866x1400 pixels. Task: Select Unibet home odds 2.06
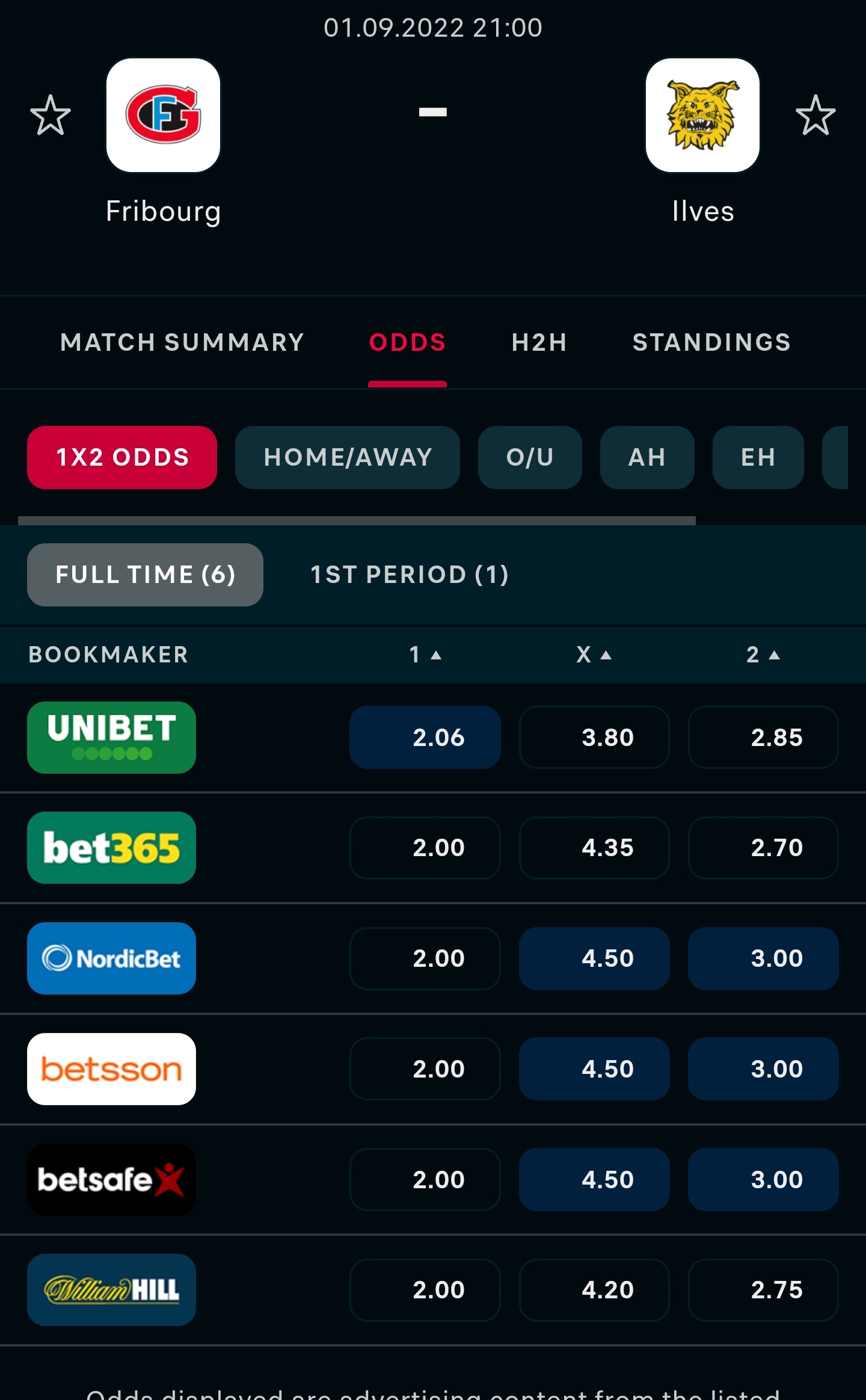pyautogui.click(x=425, y=738)
